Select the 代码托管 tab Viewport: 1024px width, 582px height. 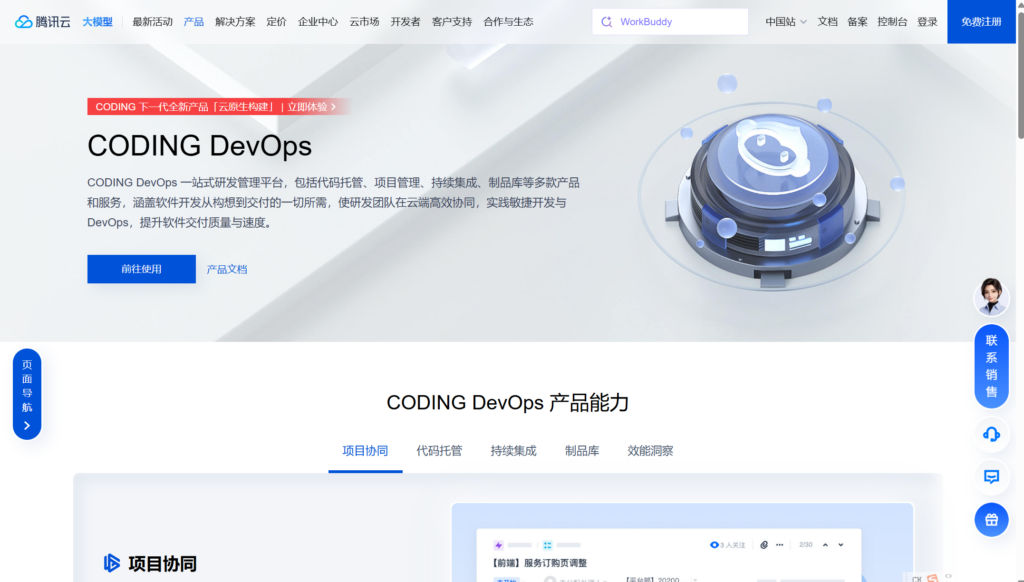440,451
